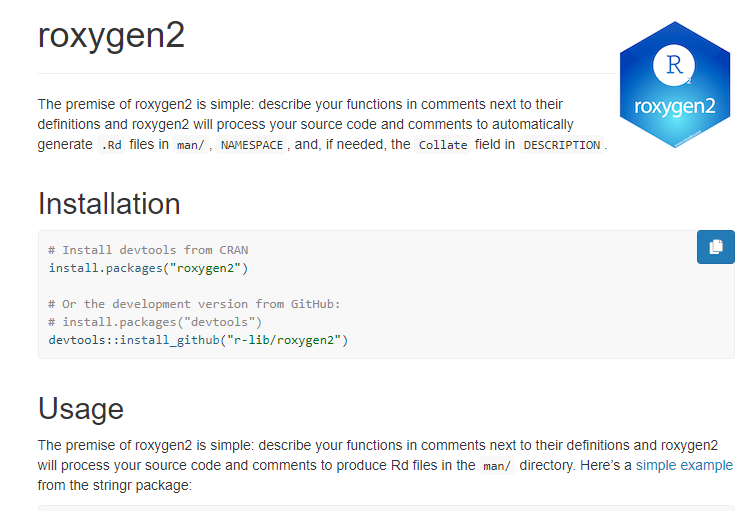Open the simple example link
Screen dimensions: 754x511
(684, 465)
